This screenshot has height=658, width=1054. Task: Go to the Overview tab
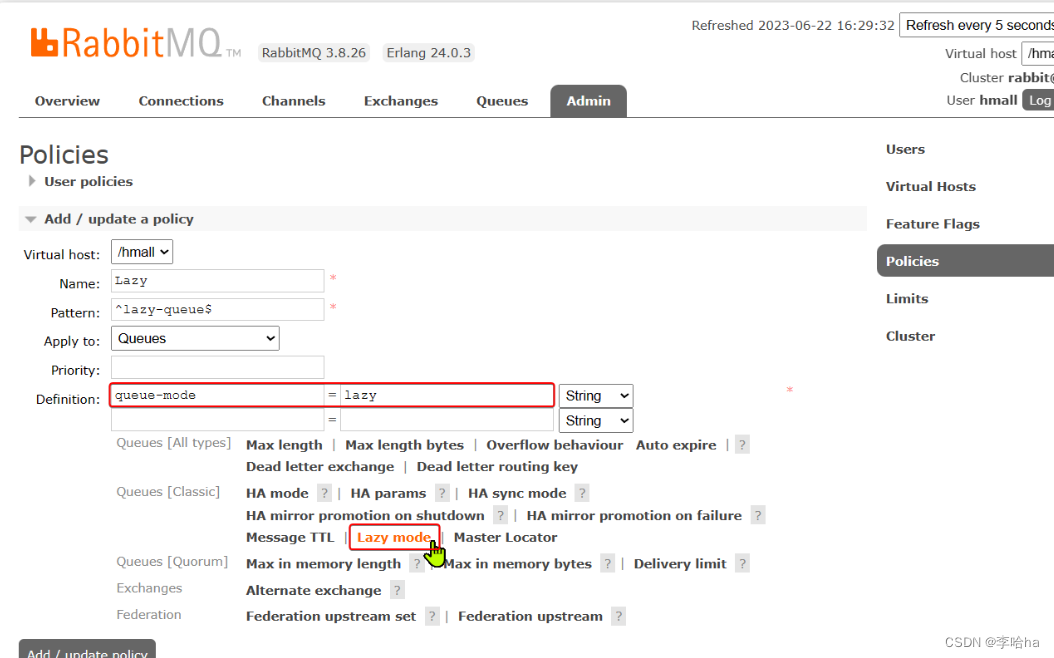[x=67, y=101]
